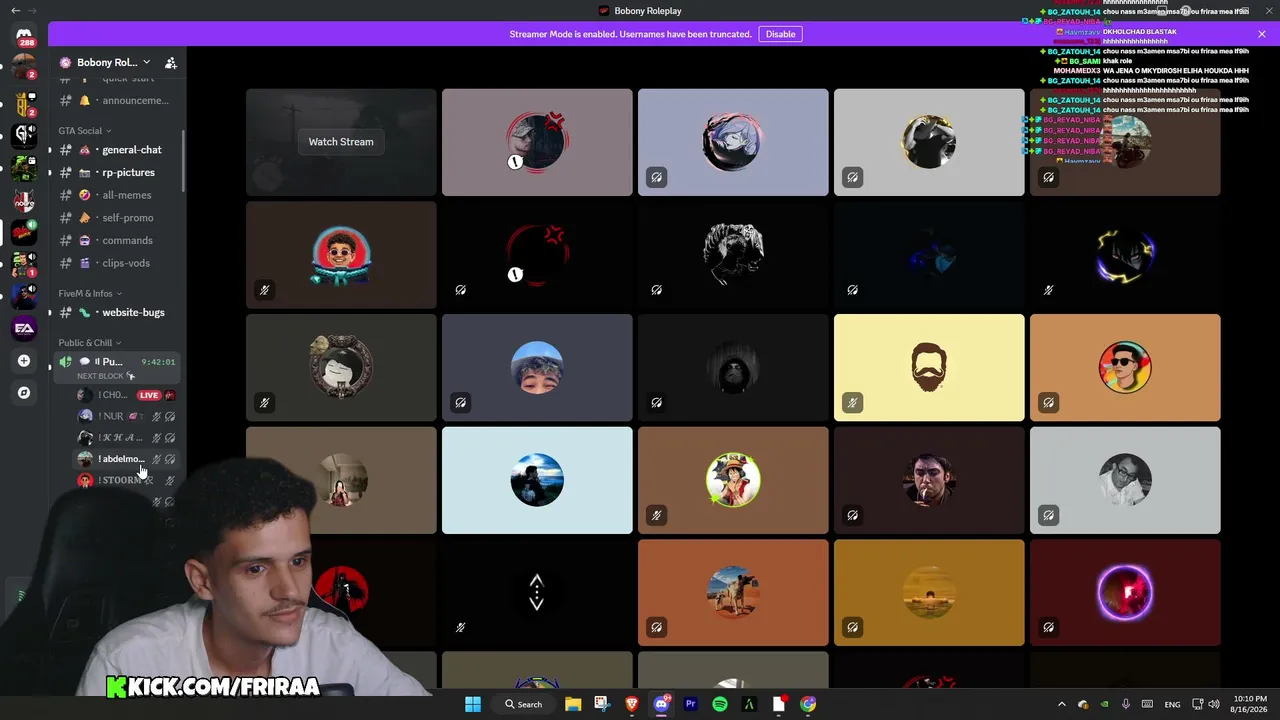
Task: Go back with the top-left arrow
Action: click(15, 11)
